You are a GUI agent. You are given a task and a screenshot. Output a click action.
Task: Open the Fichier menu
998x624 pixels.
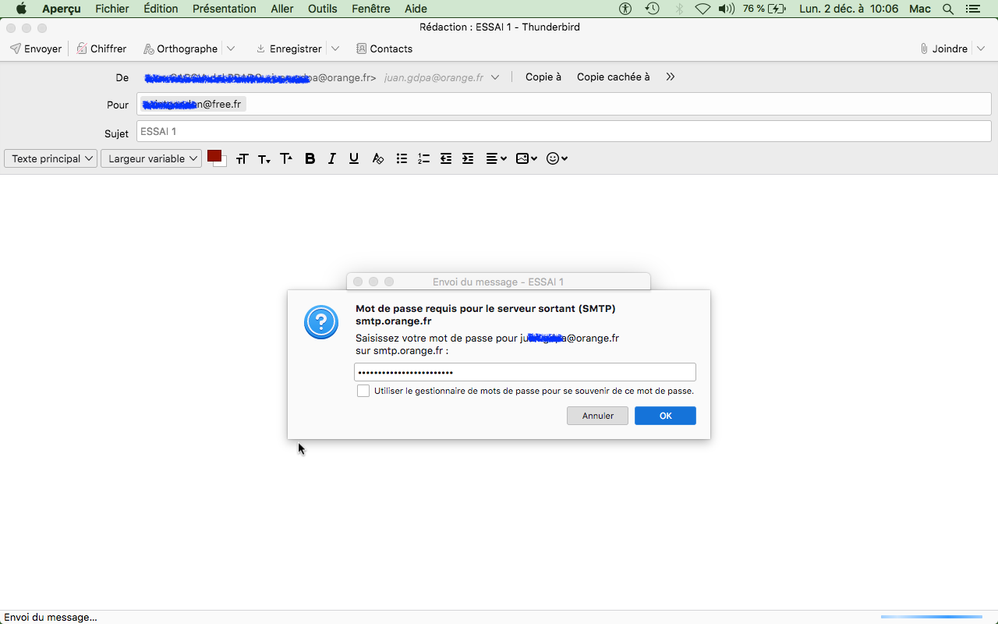point(112,9)
